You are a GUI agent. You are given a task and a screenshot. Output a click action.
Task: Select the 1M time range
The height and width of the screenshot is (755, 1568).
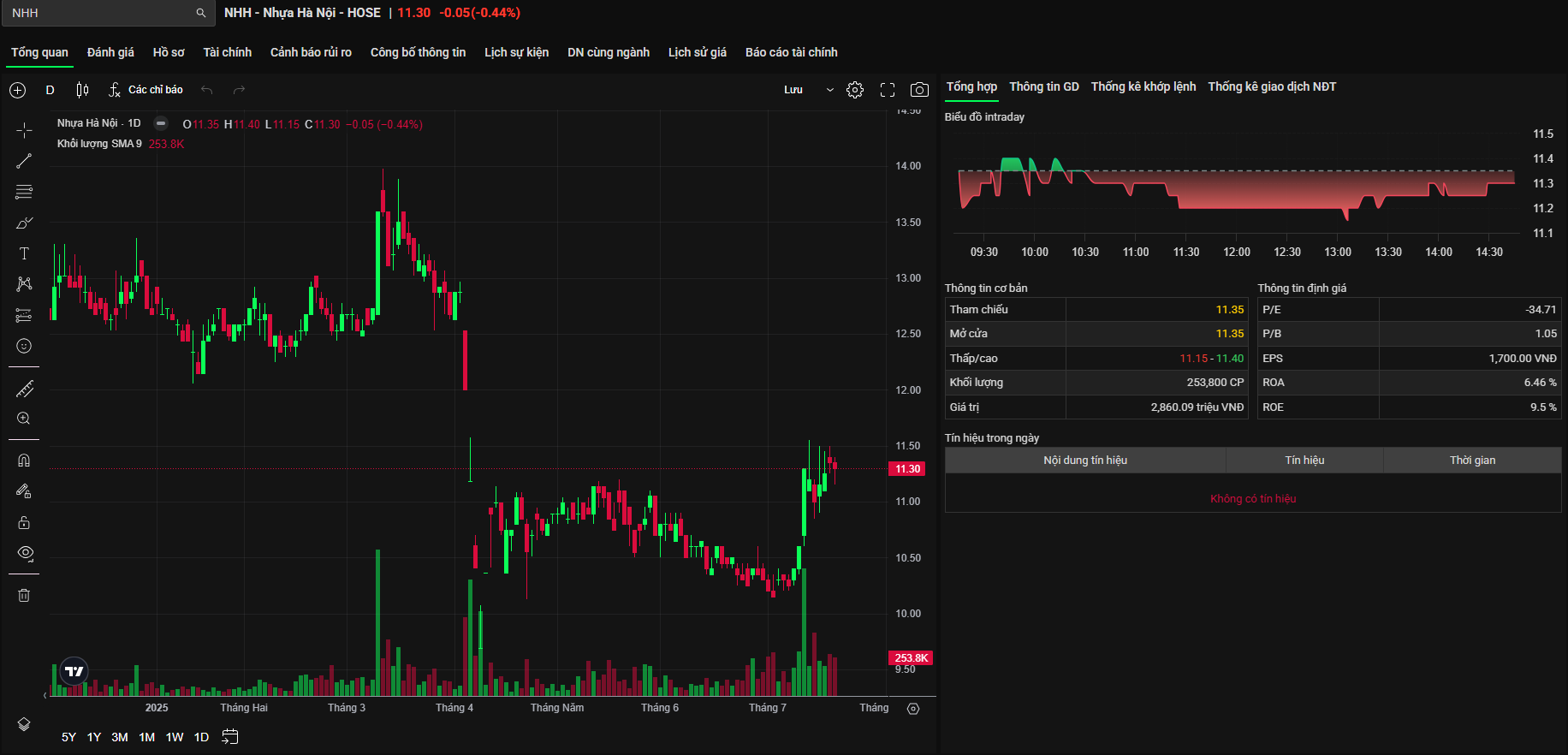tap(147, 737)
